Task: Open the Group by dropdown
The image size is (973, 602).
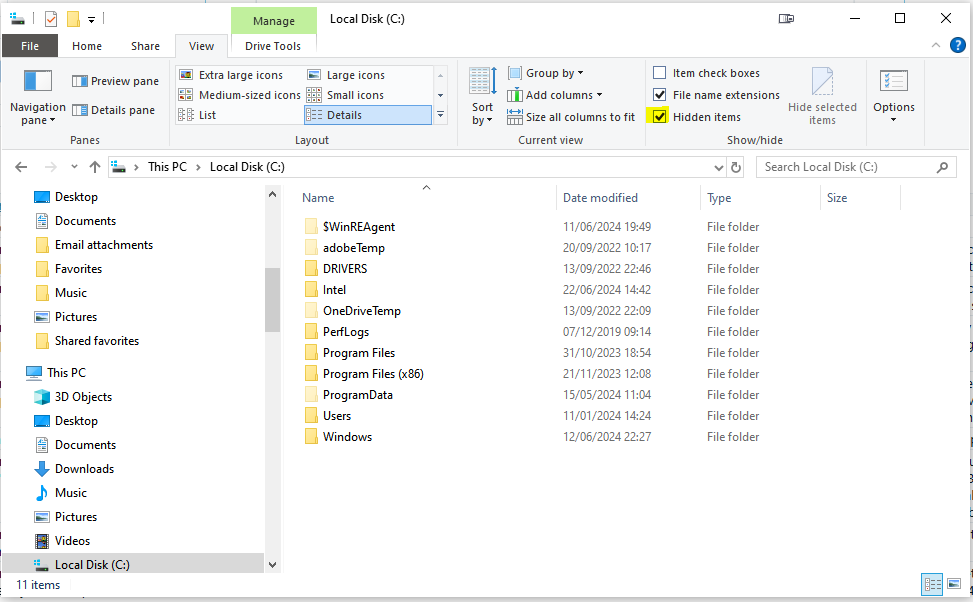Action: pyautogui.click(x=546, y=72)
